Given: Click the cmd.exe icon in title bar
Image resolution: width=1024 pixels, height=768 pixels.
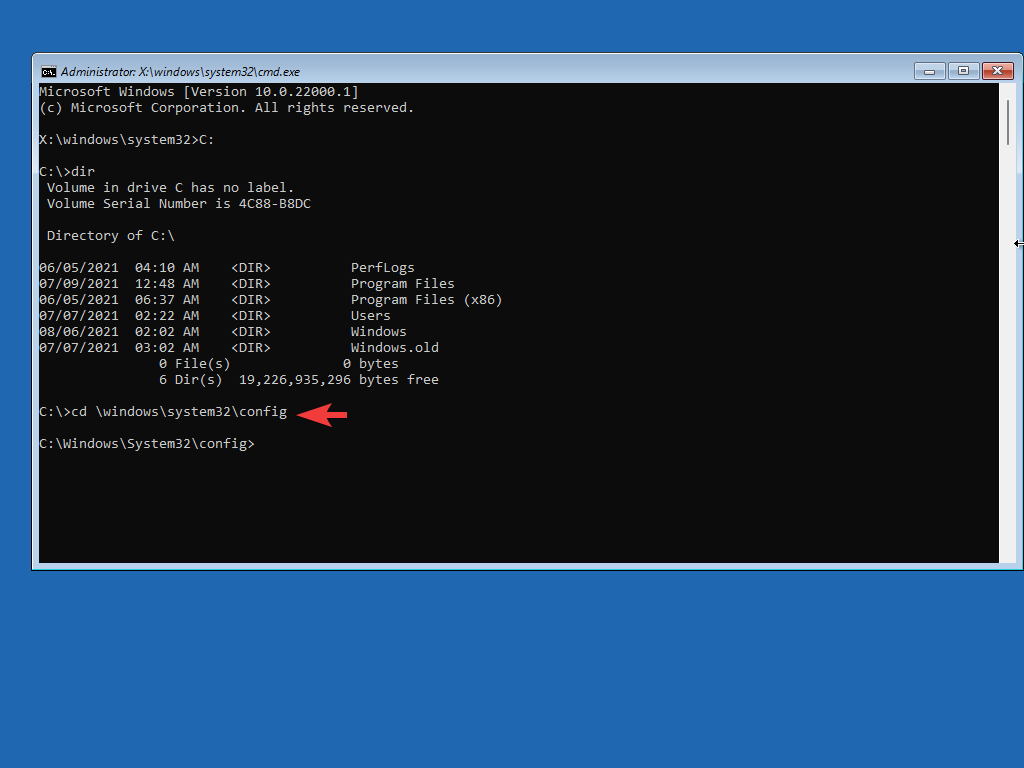Looking at the screenshot, I should pyautogui.click(x=48, y=72).
